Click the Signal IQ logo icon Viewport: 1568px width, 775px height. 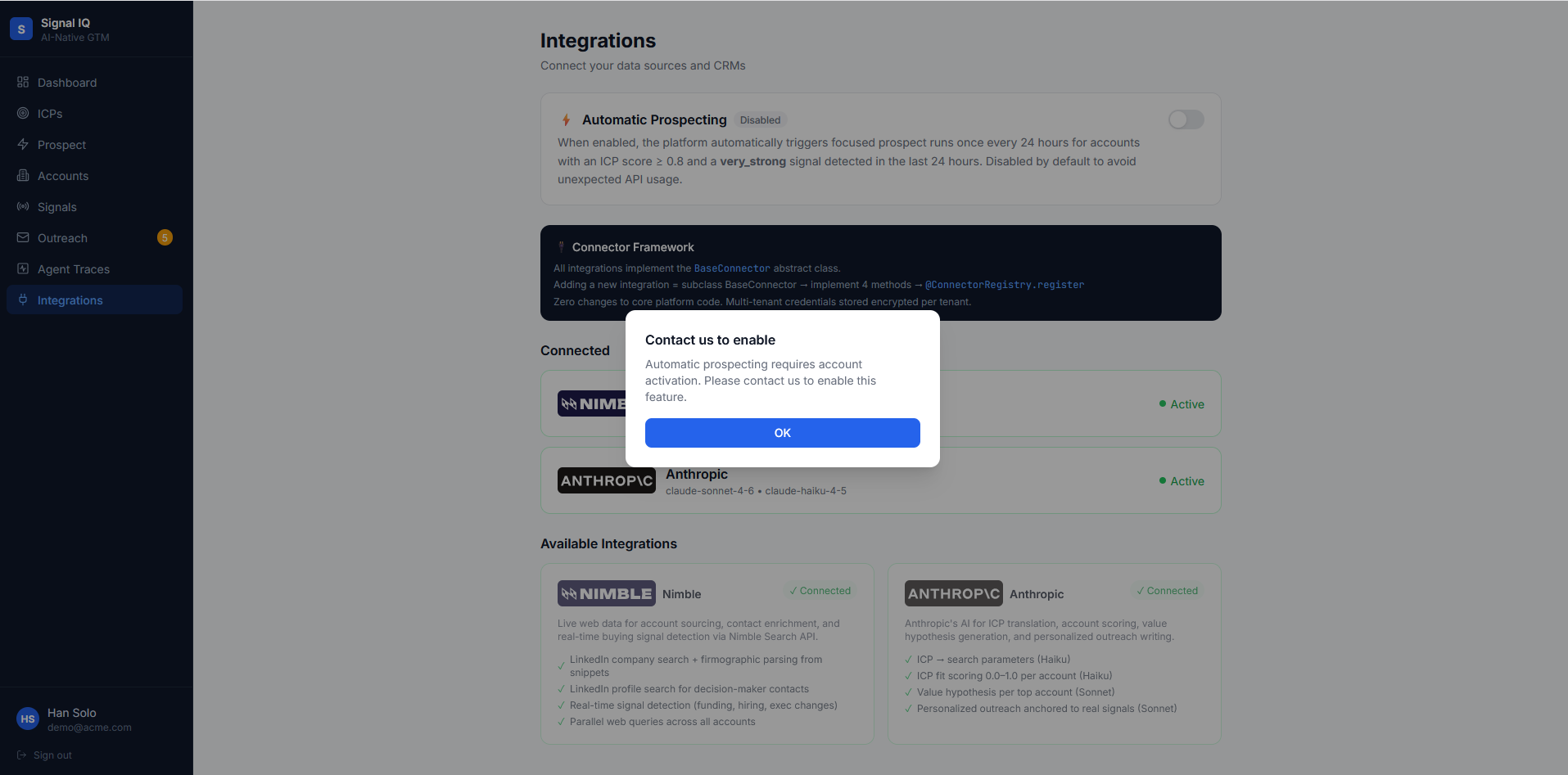point(21,29)
